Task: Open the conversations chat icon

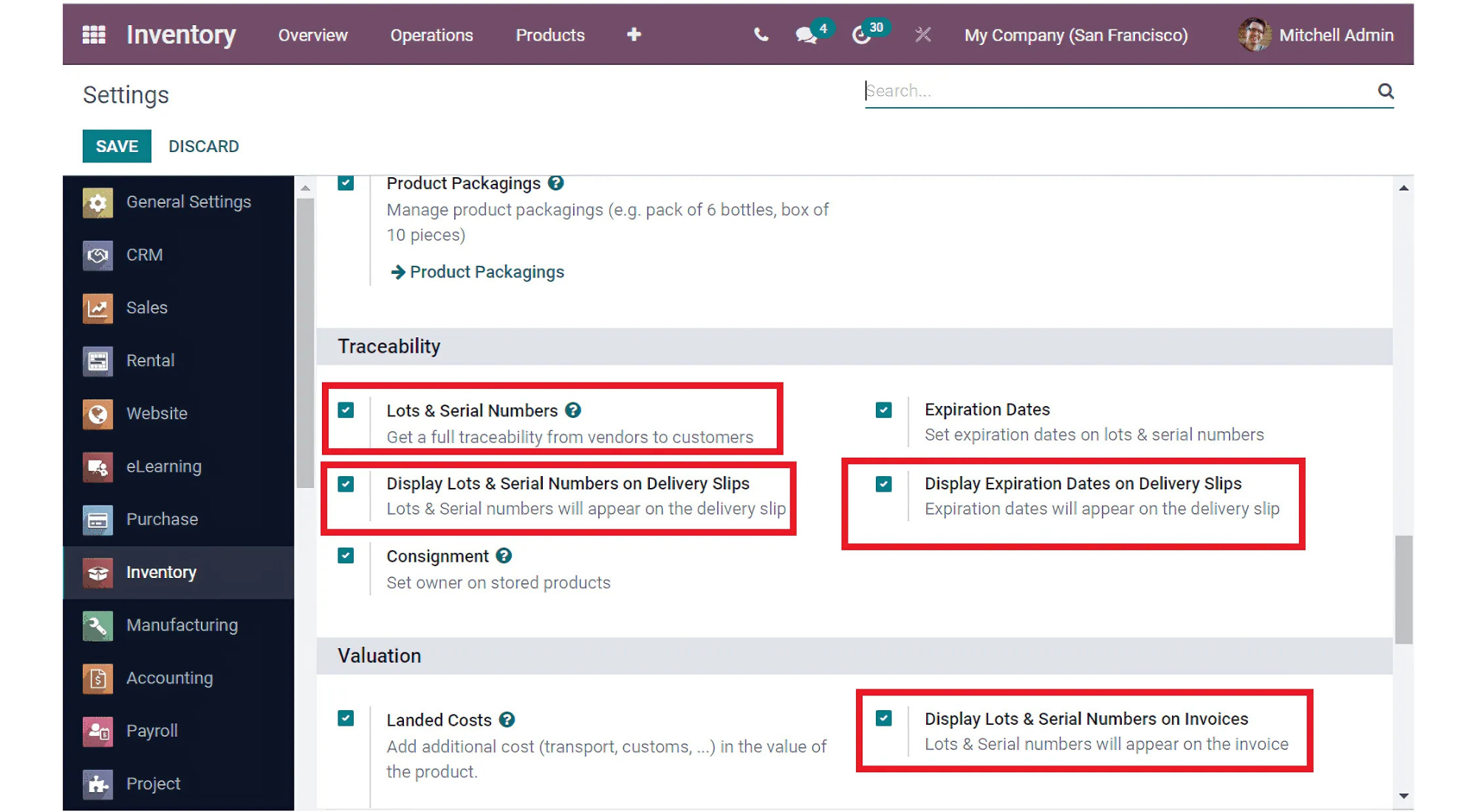Action: pyautogui.click(x=806, y=35)
